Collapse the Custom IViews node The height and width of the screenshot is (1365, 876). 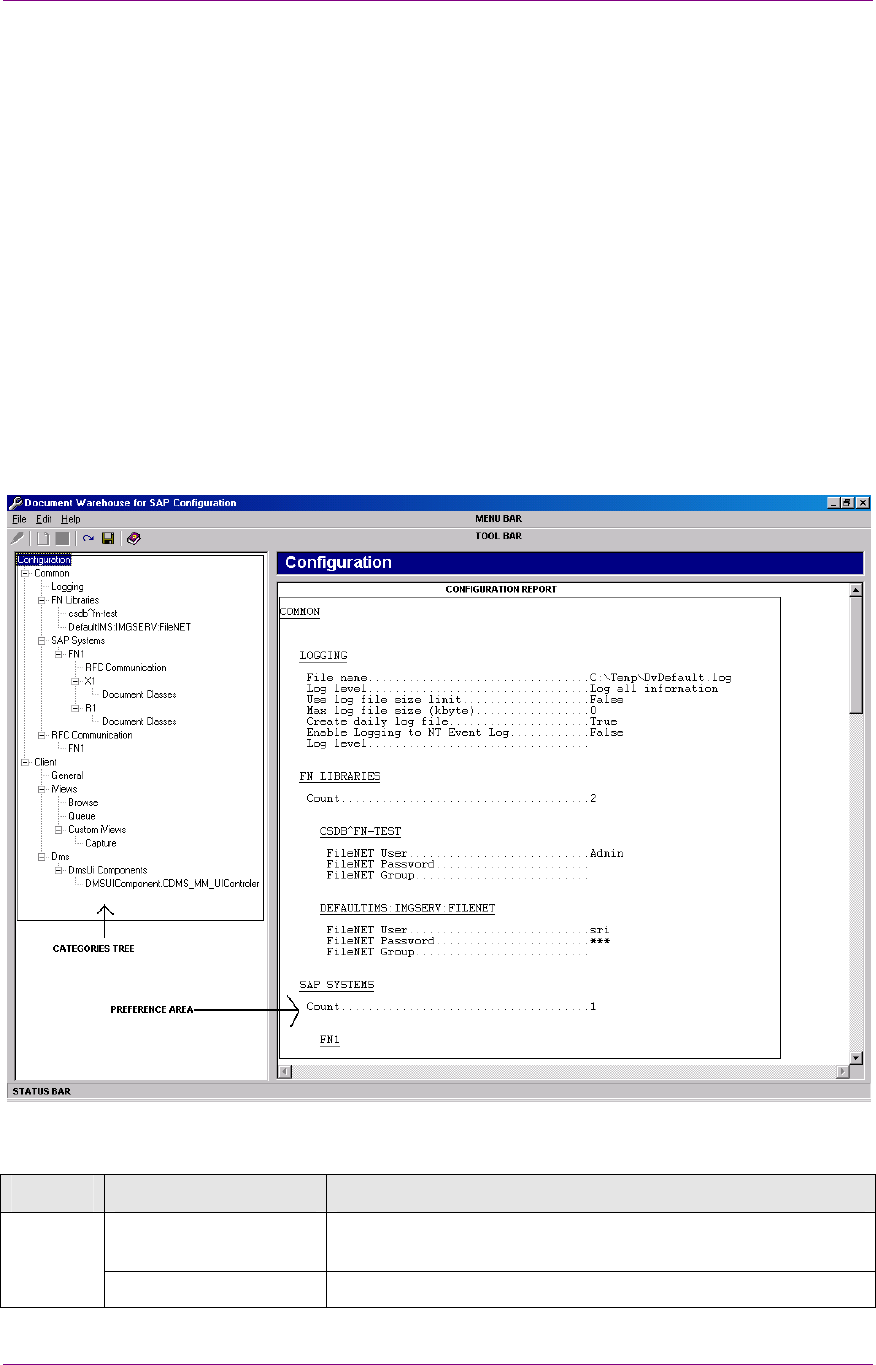(x=59, y=829)
